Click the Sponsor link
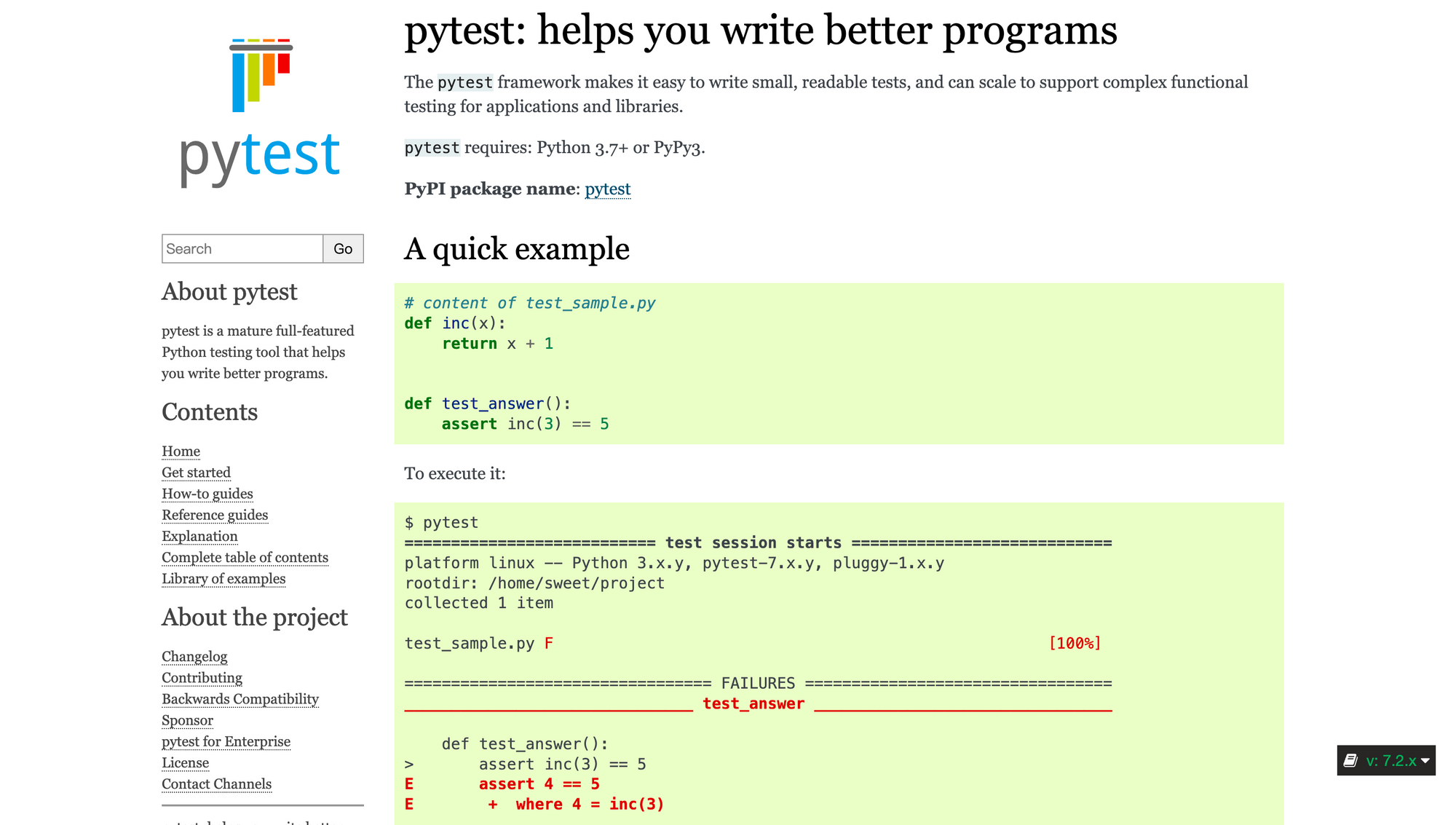Screen dimensions: 1456x825 click(x=186, y=720)
